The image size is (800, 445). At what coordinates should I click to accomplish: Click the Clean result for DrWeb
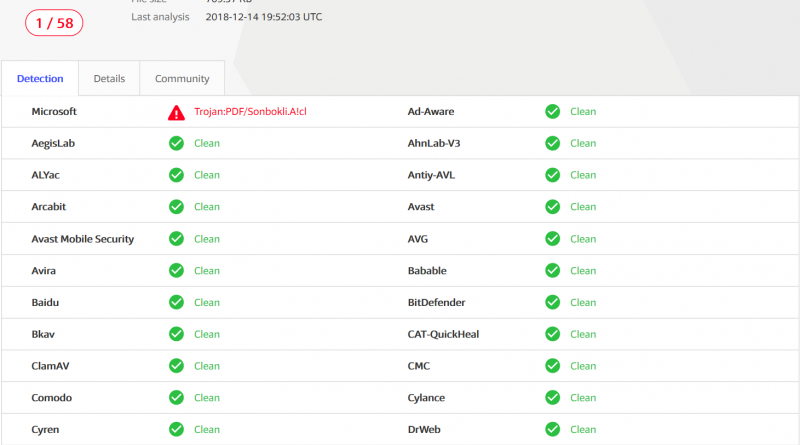tap(583, 429)
